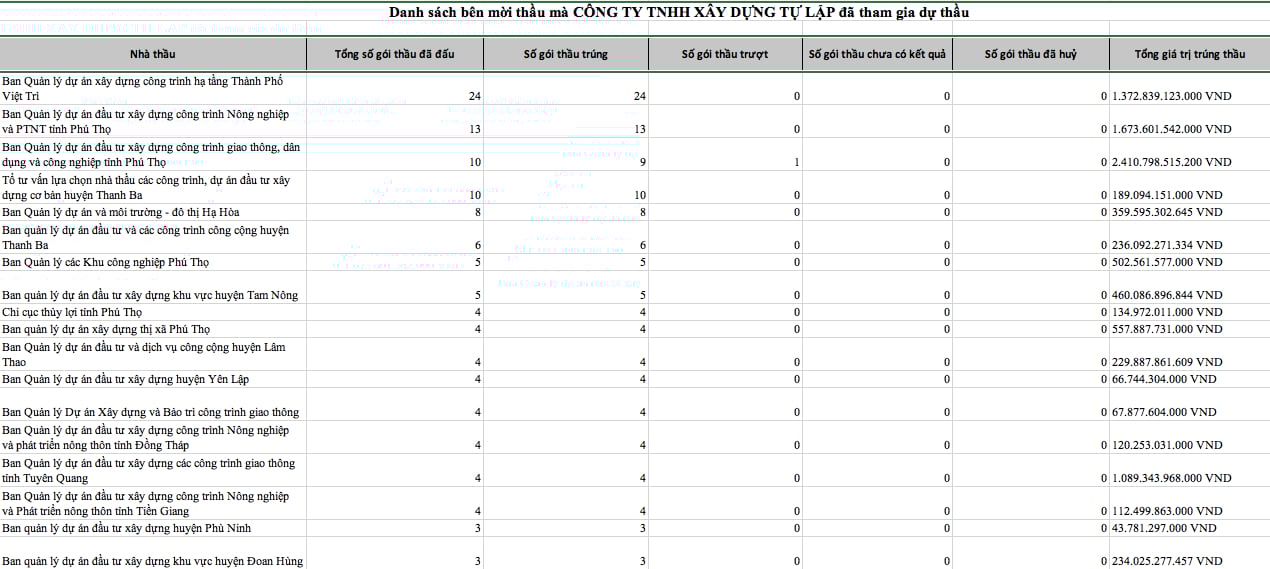Click the 'Số gói thầu trúng' column header
This screenshot has height=569, width=1270.
565,54
